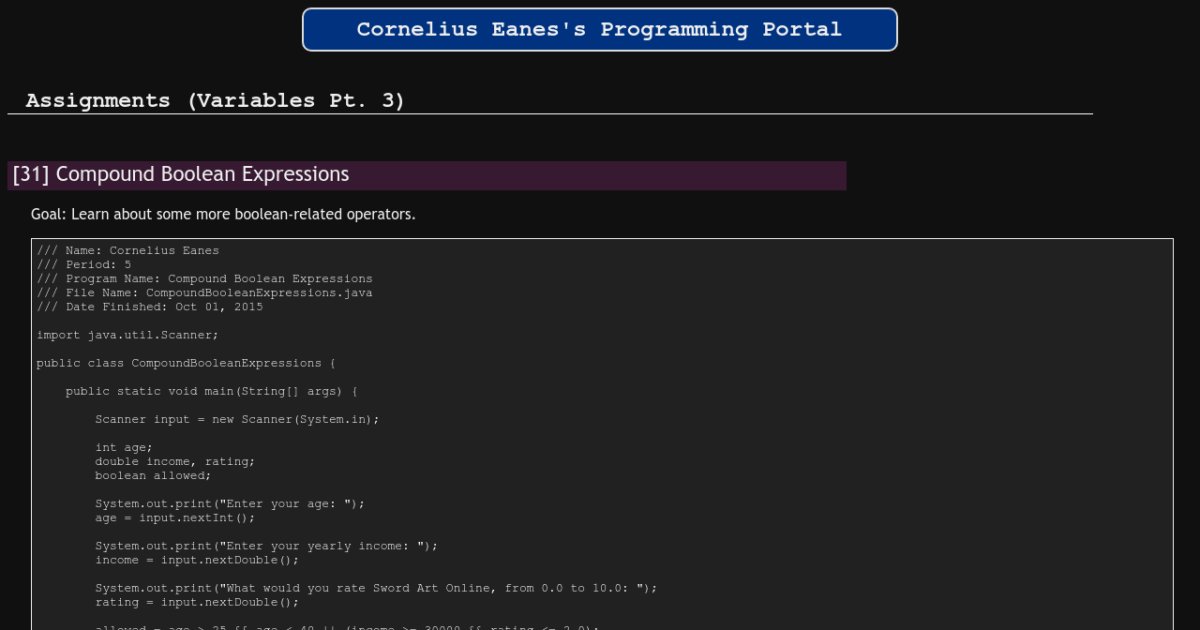Click the import java.util.Scanner line
The image size is (1200, 630).
coord(127,335)
